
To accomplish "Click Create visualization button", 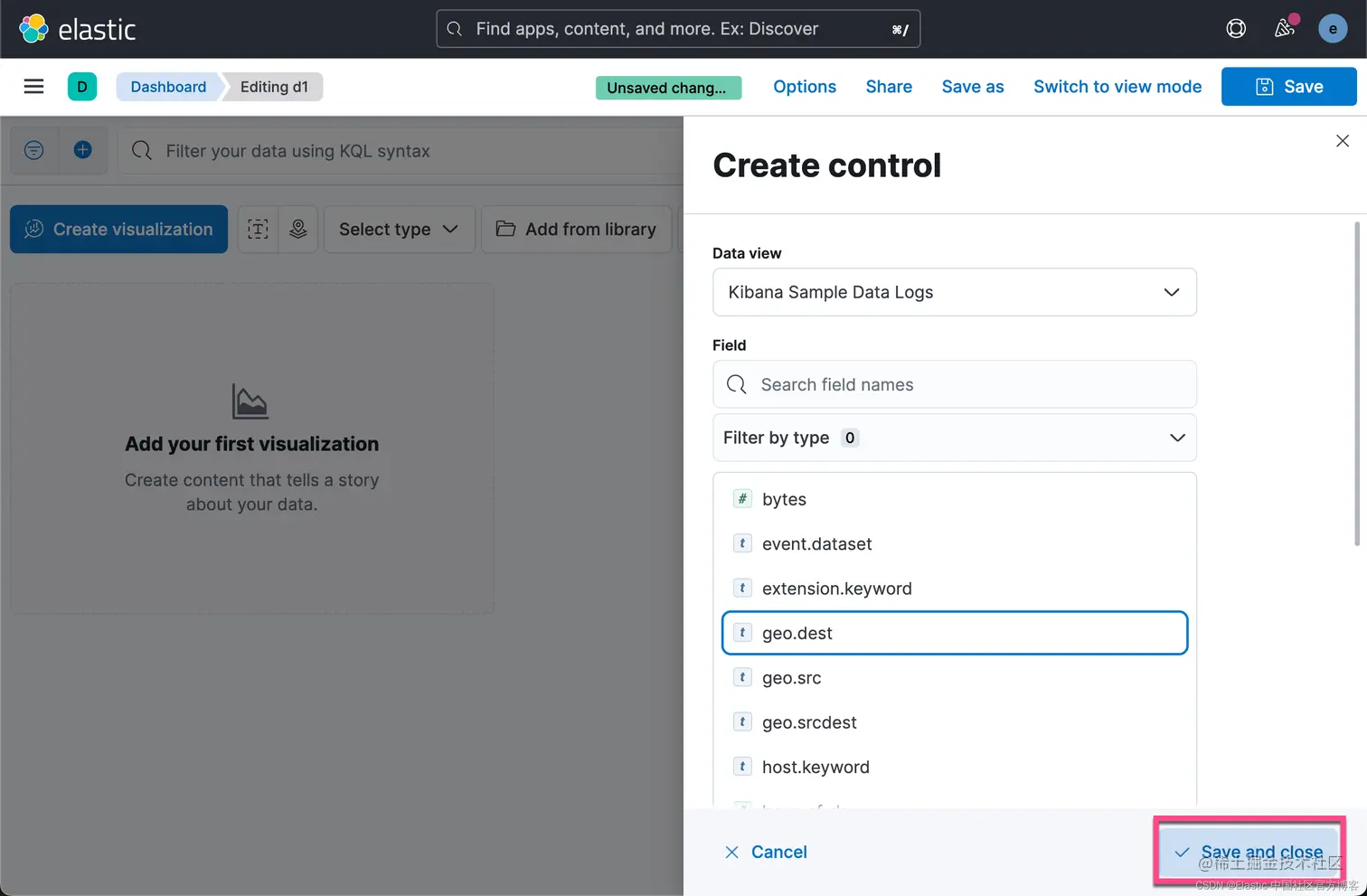I will click(x=118, y=230).
